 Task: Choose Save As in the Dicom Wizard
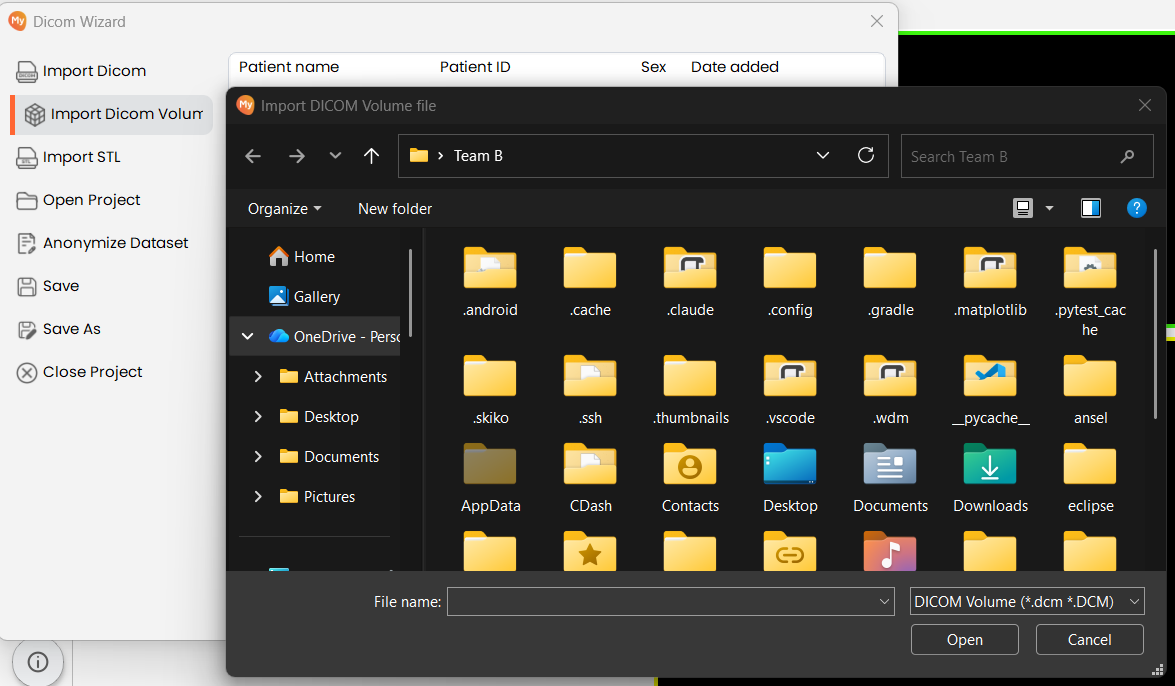point(58,329)
